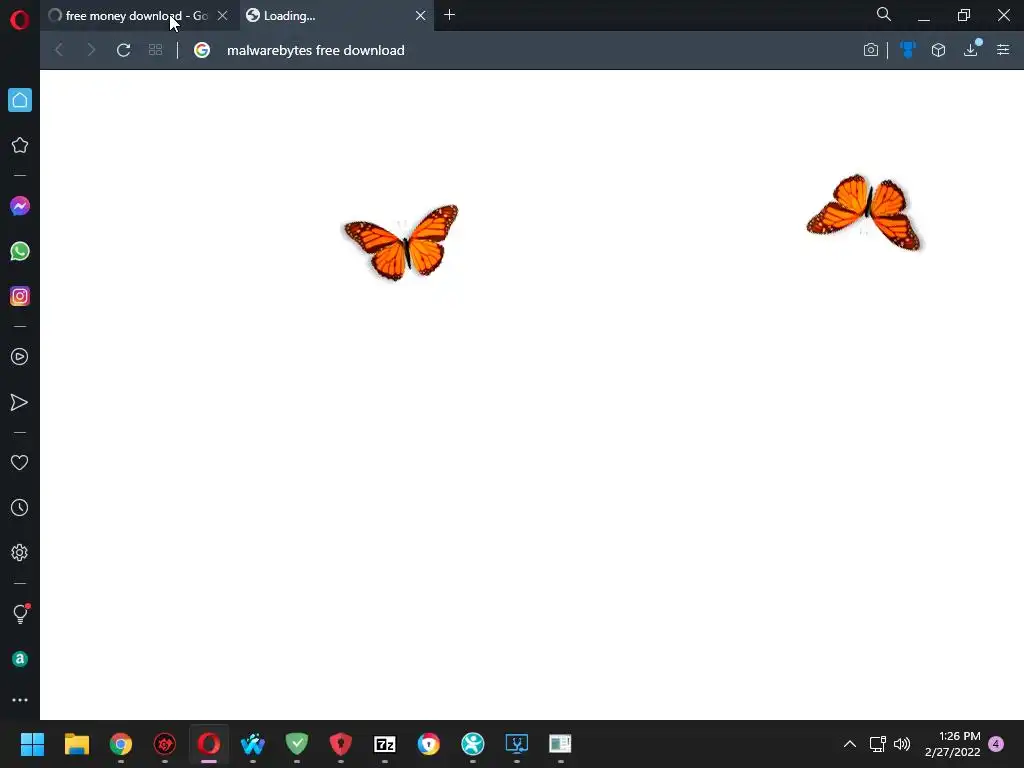
Task: Take a snapshot with the camera icon
Action: (x=871, y=50)
